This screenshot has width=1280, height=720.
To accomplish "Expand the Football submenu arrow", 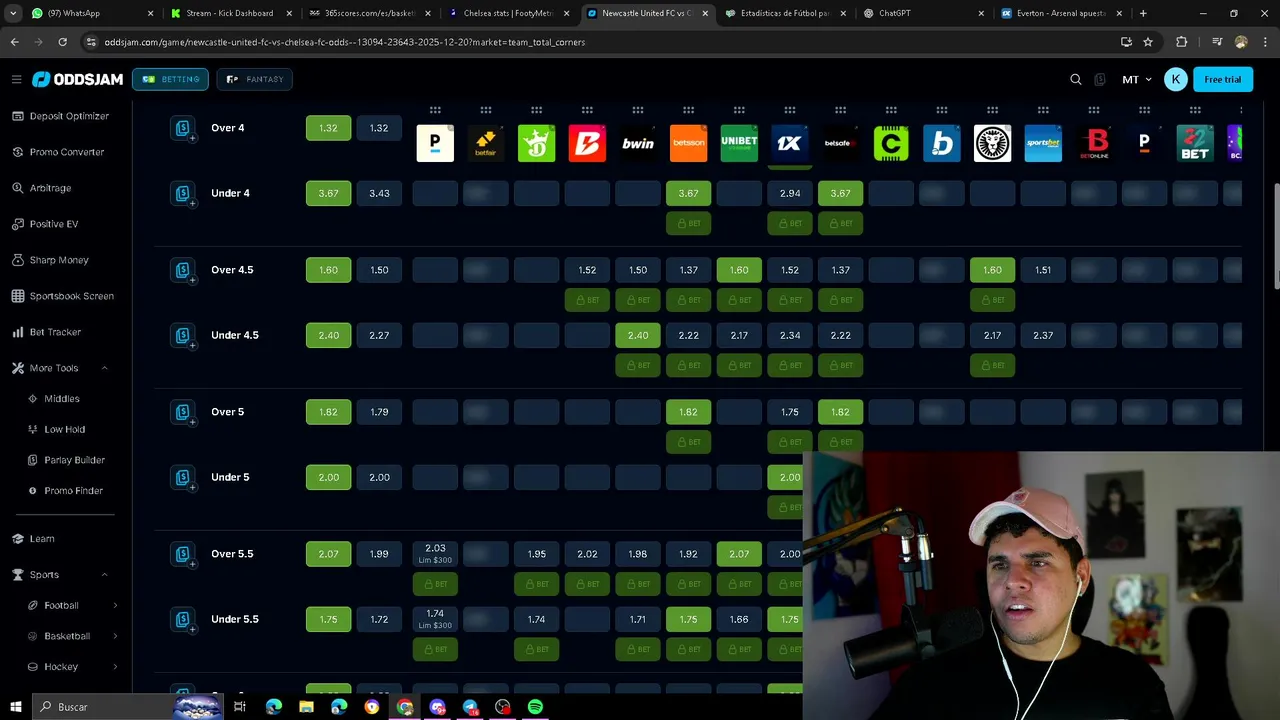I will tap(115, 605).
